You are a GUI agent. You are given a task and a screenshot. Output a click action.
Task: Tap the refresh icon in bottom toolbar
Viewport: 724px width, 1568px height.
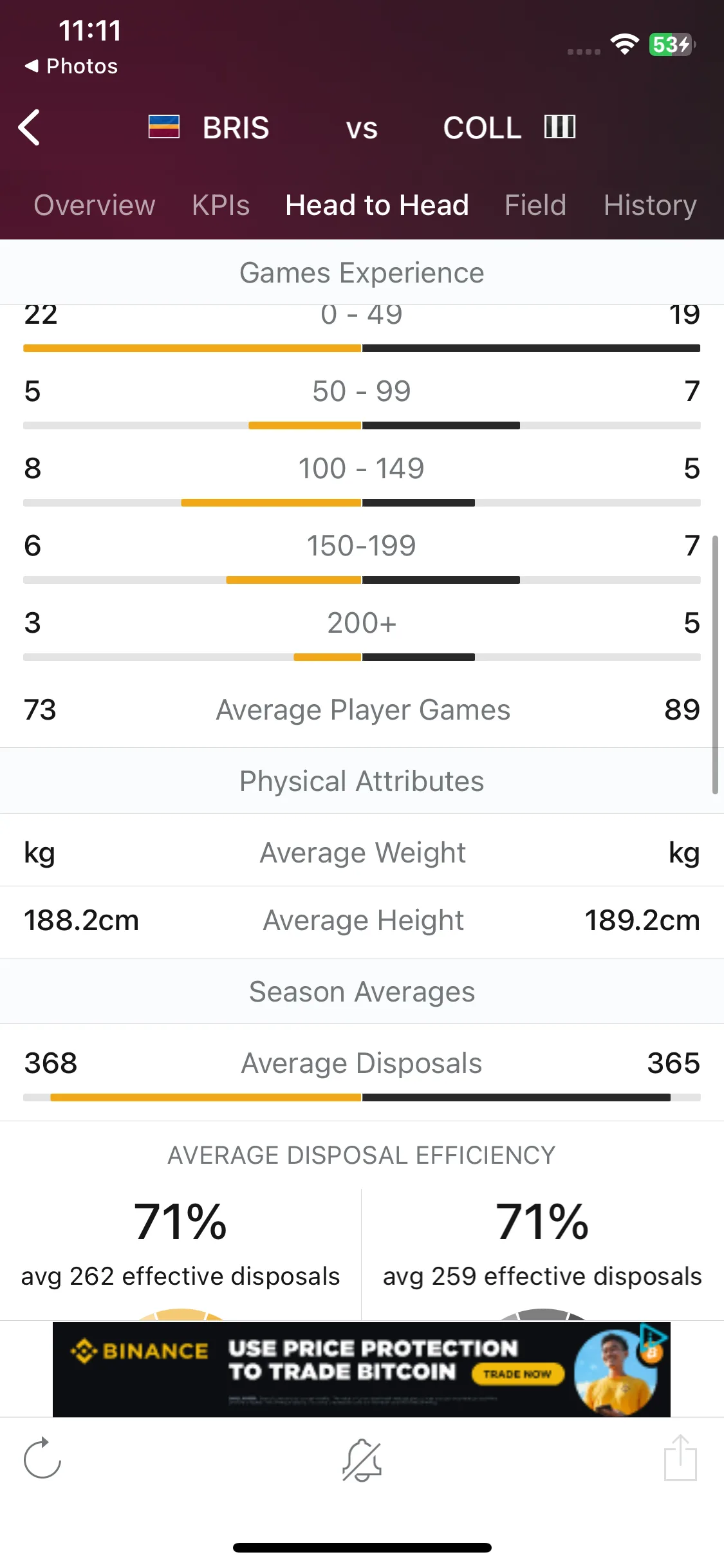42,1458
